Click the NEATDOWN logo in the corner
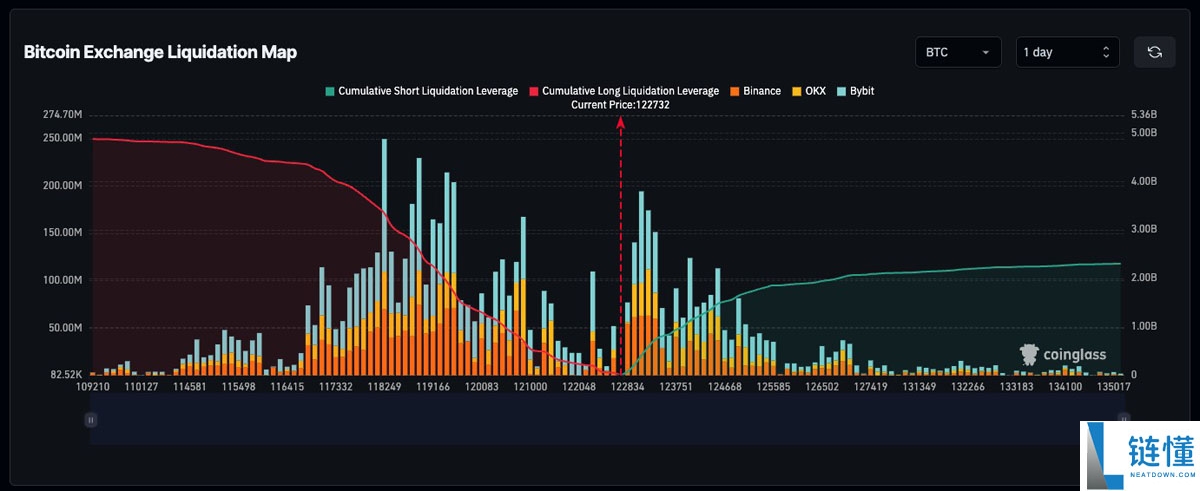The width and height of the screenshot is (1200, 491). coord(1140,455)
